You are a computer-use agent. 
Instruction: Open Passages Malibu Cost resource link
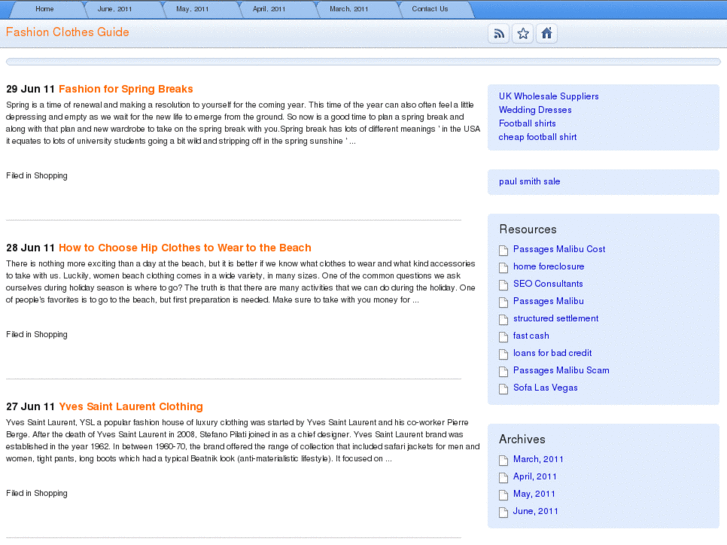tap(559, 249)
